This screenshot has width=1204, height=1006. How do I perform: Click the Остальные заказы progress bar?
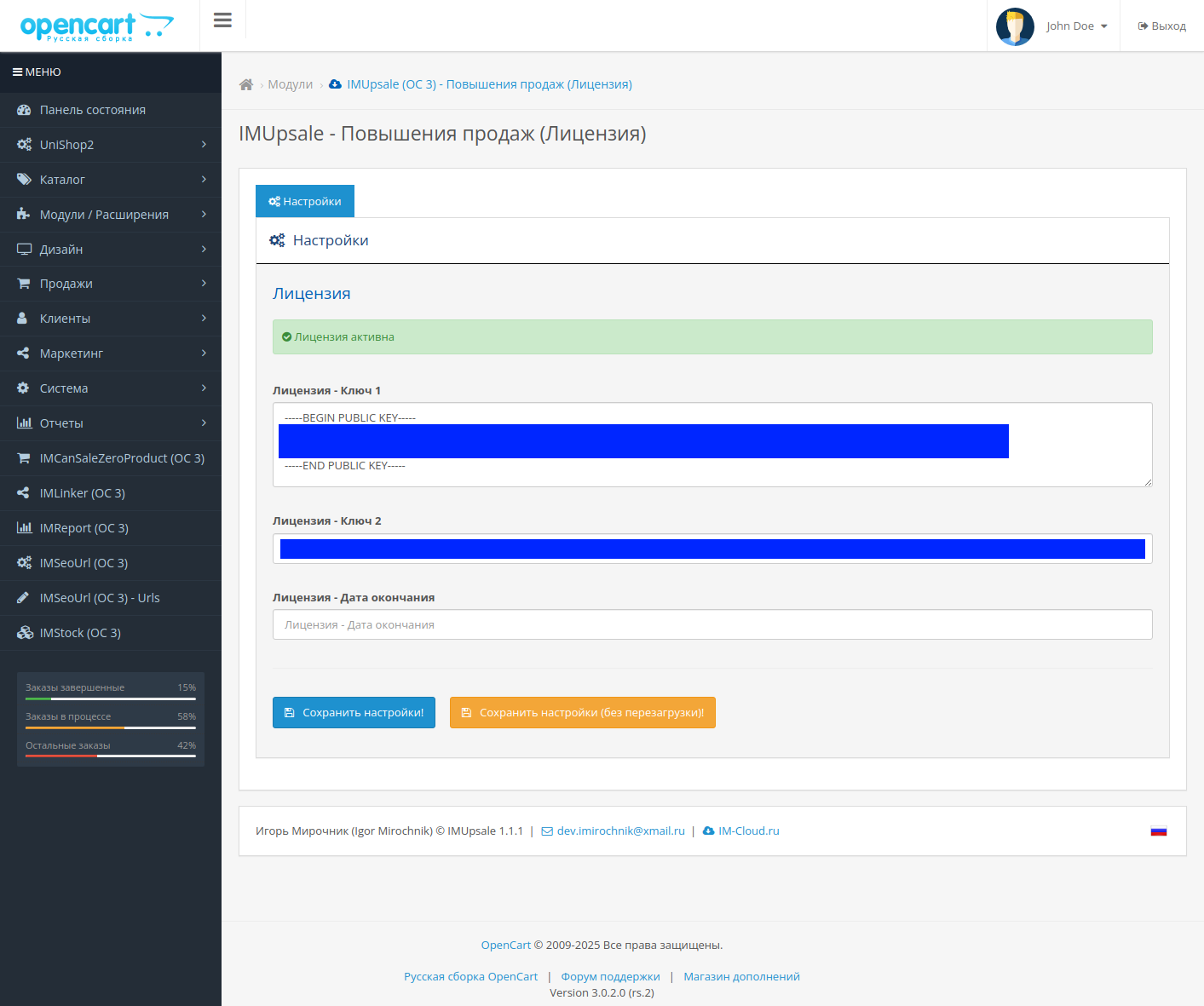pos(111,756)
